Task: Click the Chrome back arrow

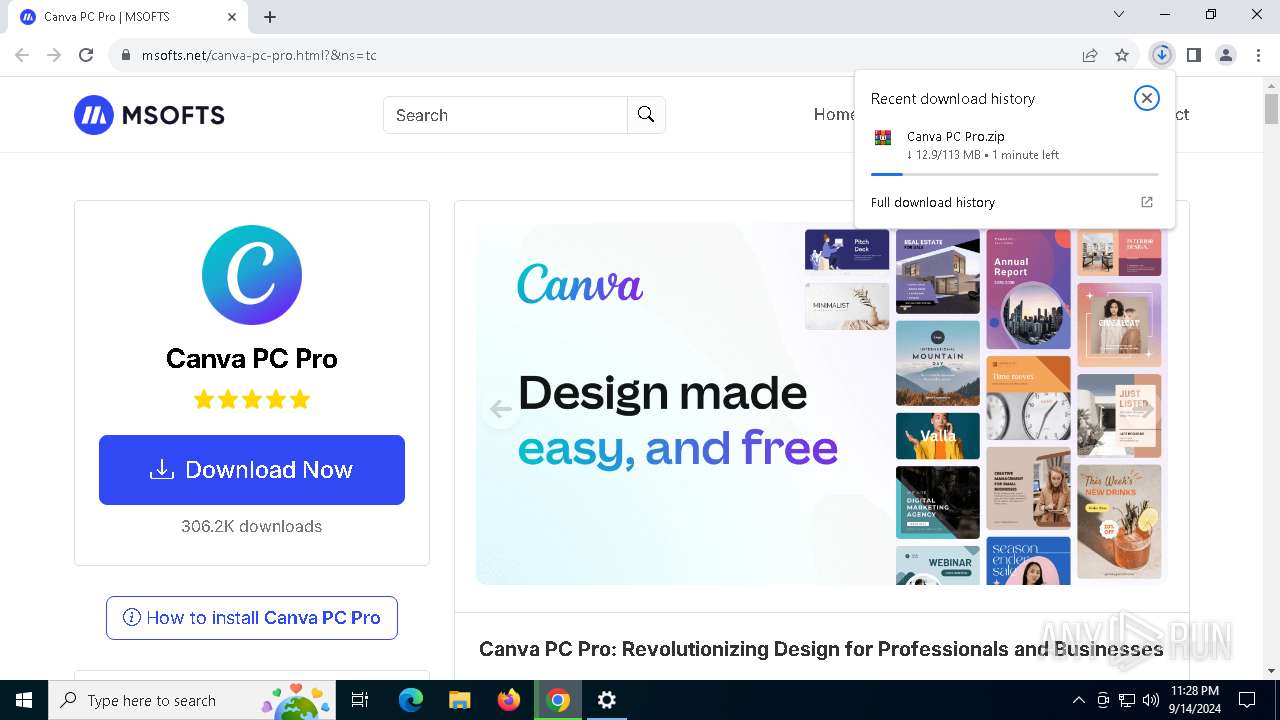Action: tap(22, 55)
